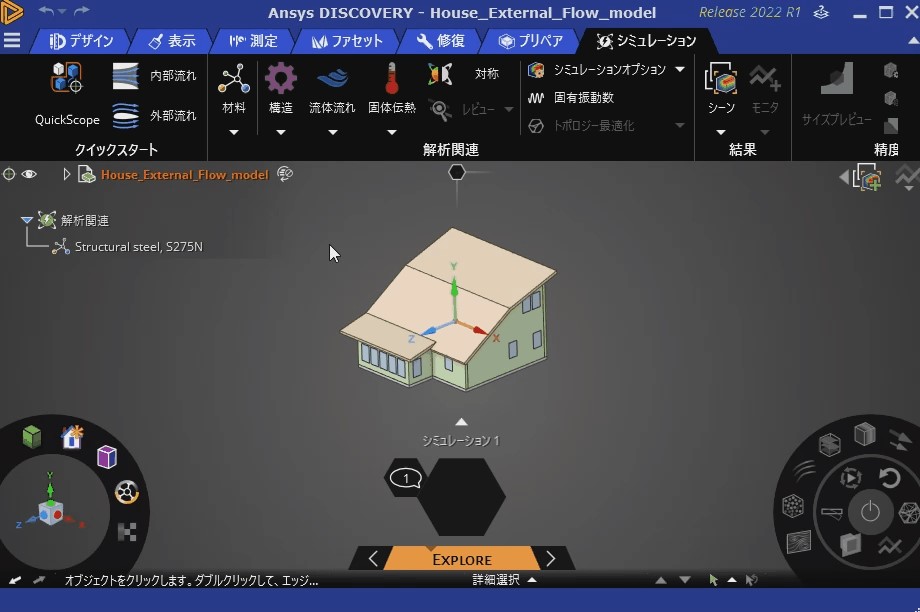Start an 外部流れ external flow setup
The image size is (920, 612).
(154, 116)
